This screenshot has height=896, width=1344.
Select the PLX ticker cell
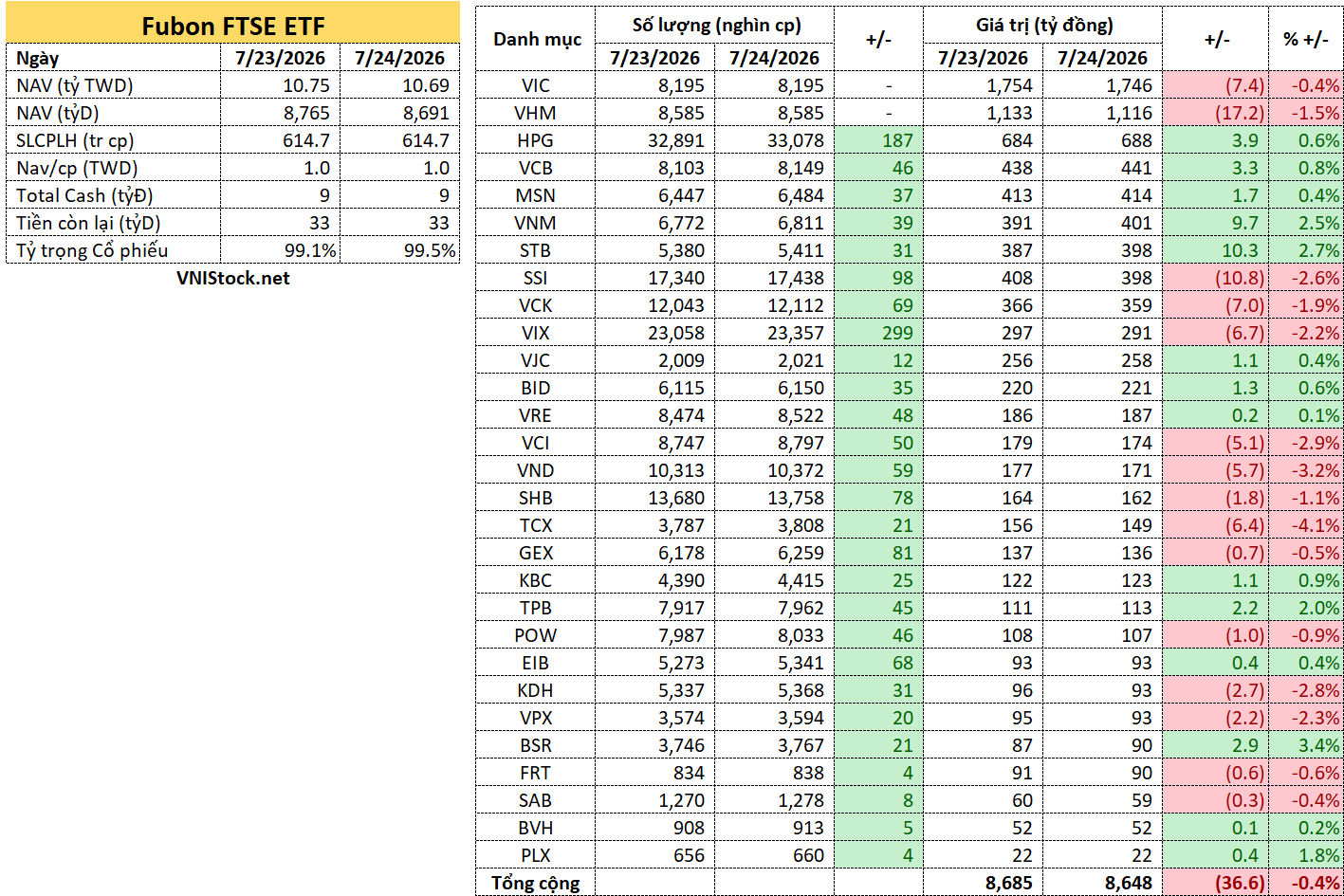pos(536,855)
